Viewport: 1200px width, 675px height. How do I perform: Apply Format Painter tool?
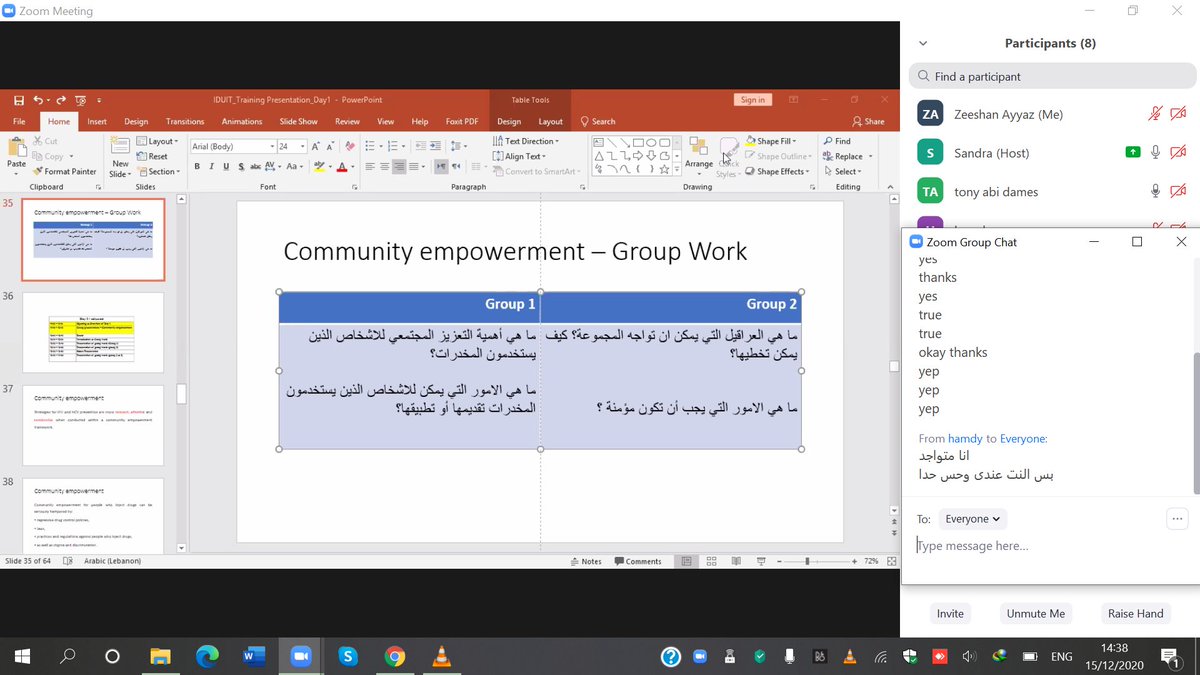[65, 171]
